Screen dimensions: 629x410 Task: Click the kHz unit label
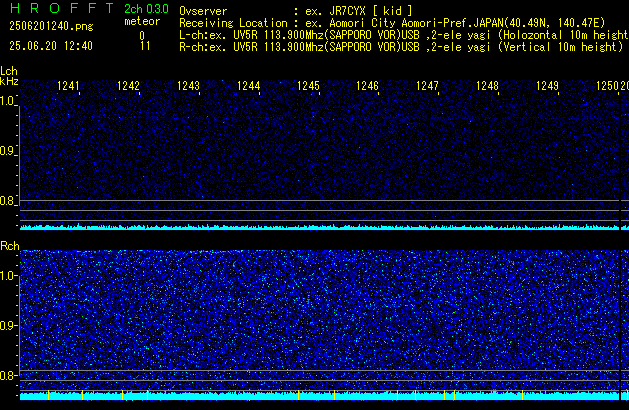[9, 81]
